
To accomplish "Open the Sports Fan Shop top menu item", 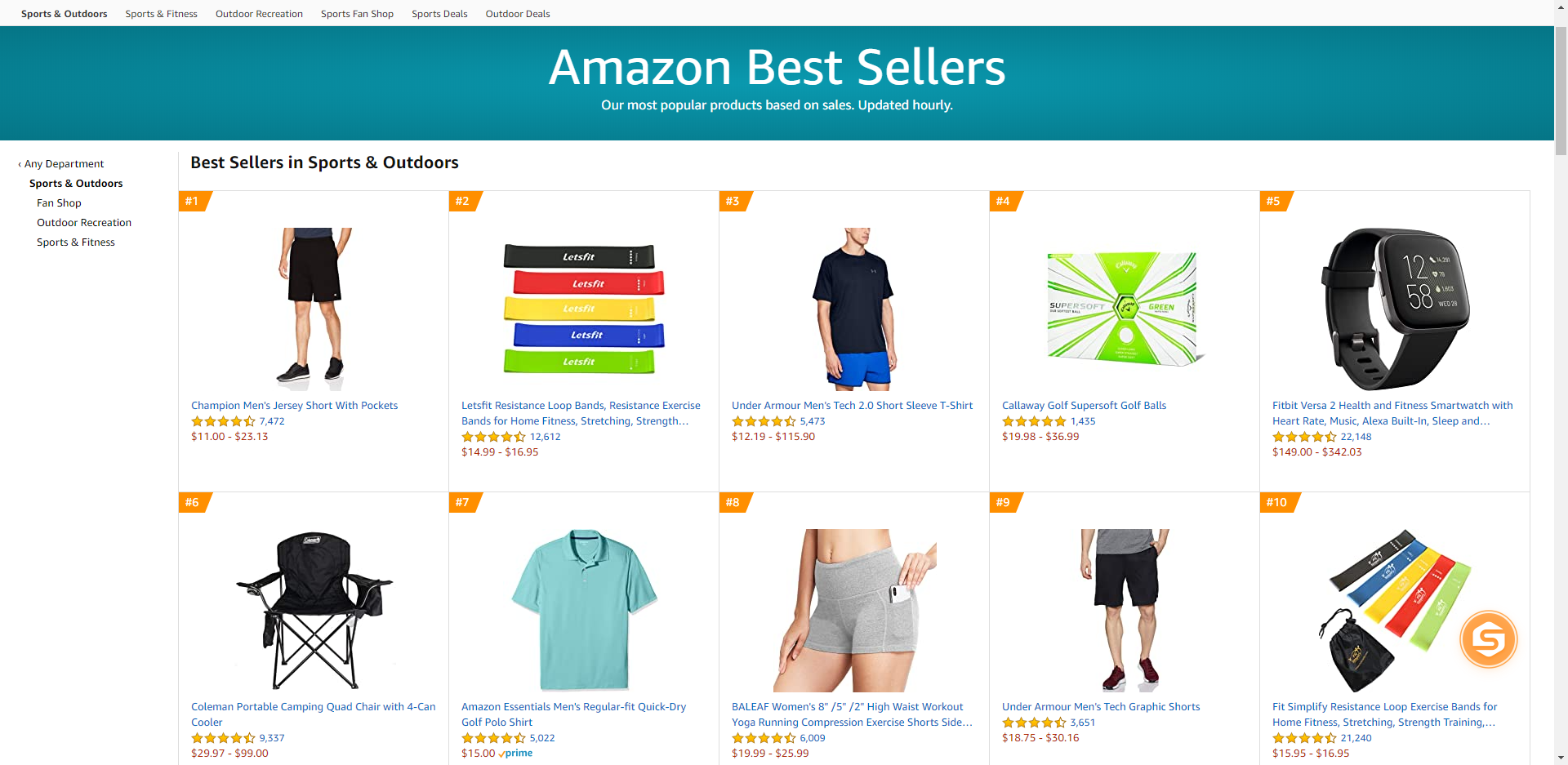I will (357, 14).
